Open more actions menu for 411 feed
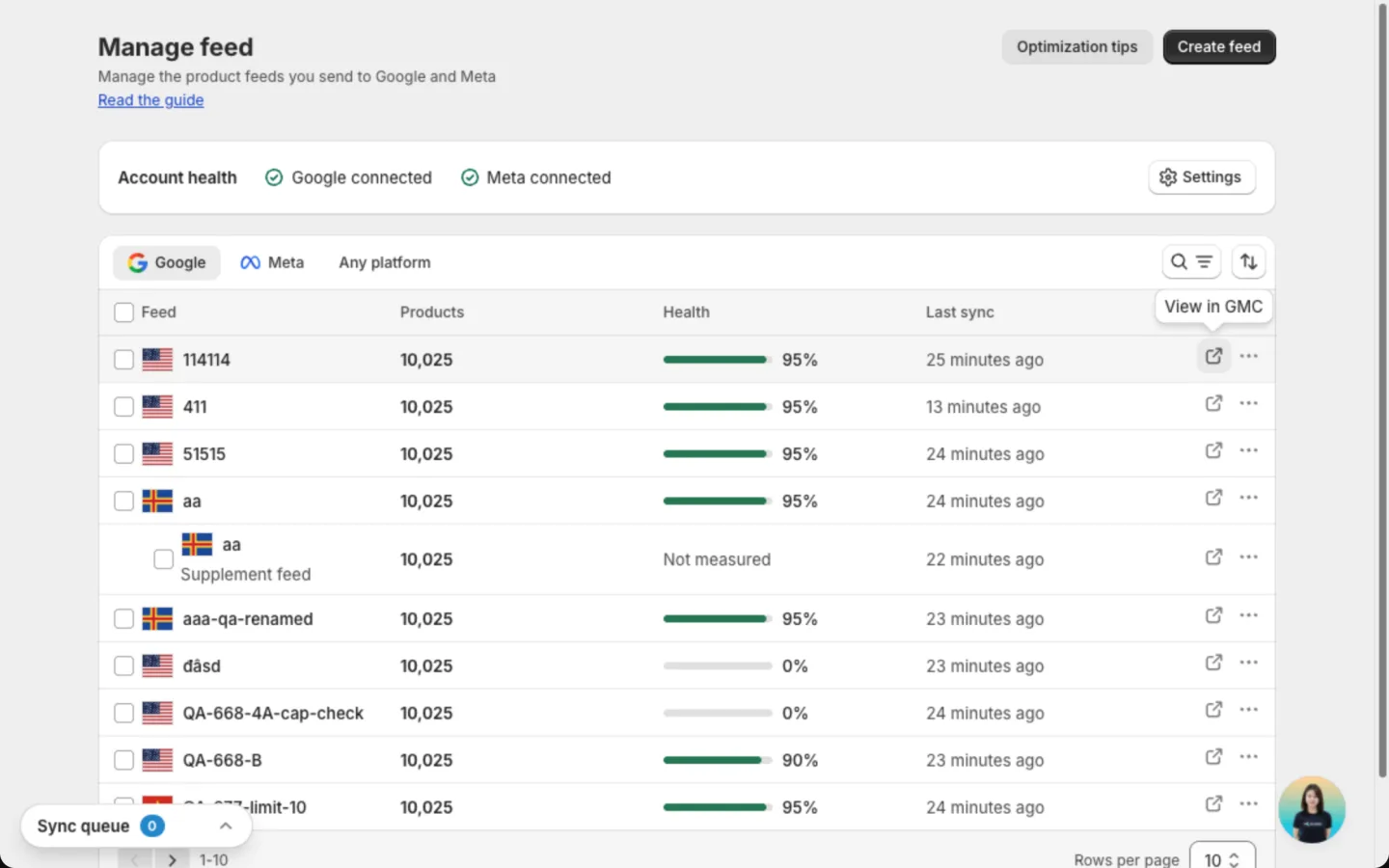Viewport: 1389px width, 868px height. [1249, 403]
